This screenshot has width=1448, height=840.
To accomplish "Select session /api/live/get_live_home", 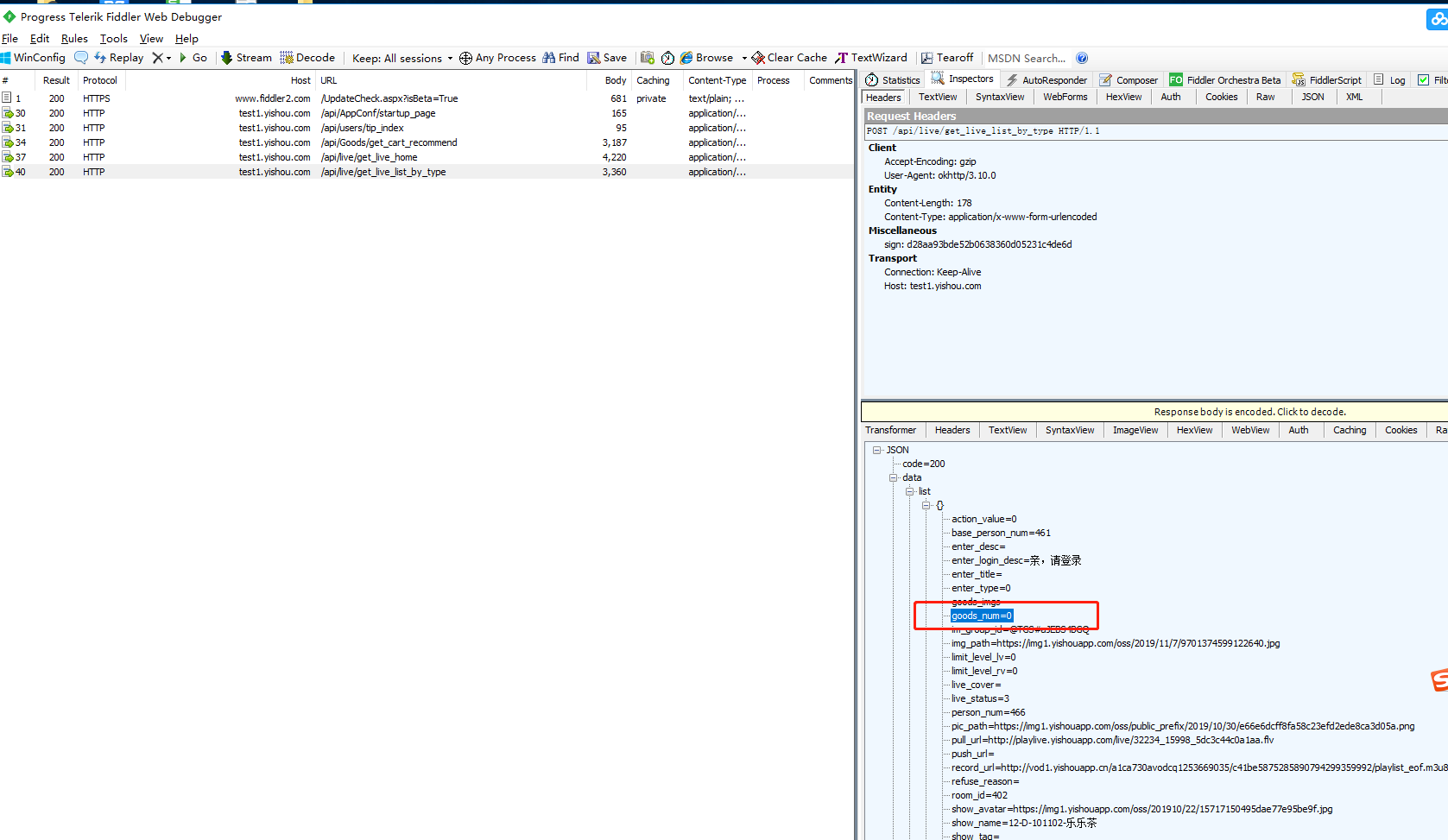I will (x=427, y=157).
